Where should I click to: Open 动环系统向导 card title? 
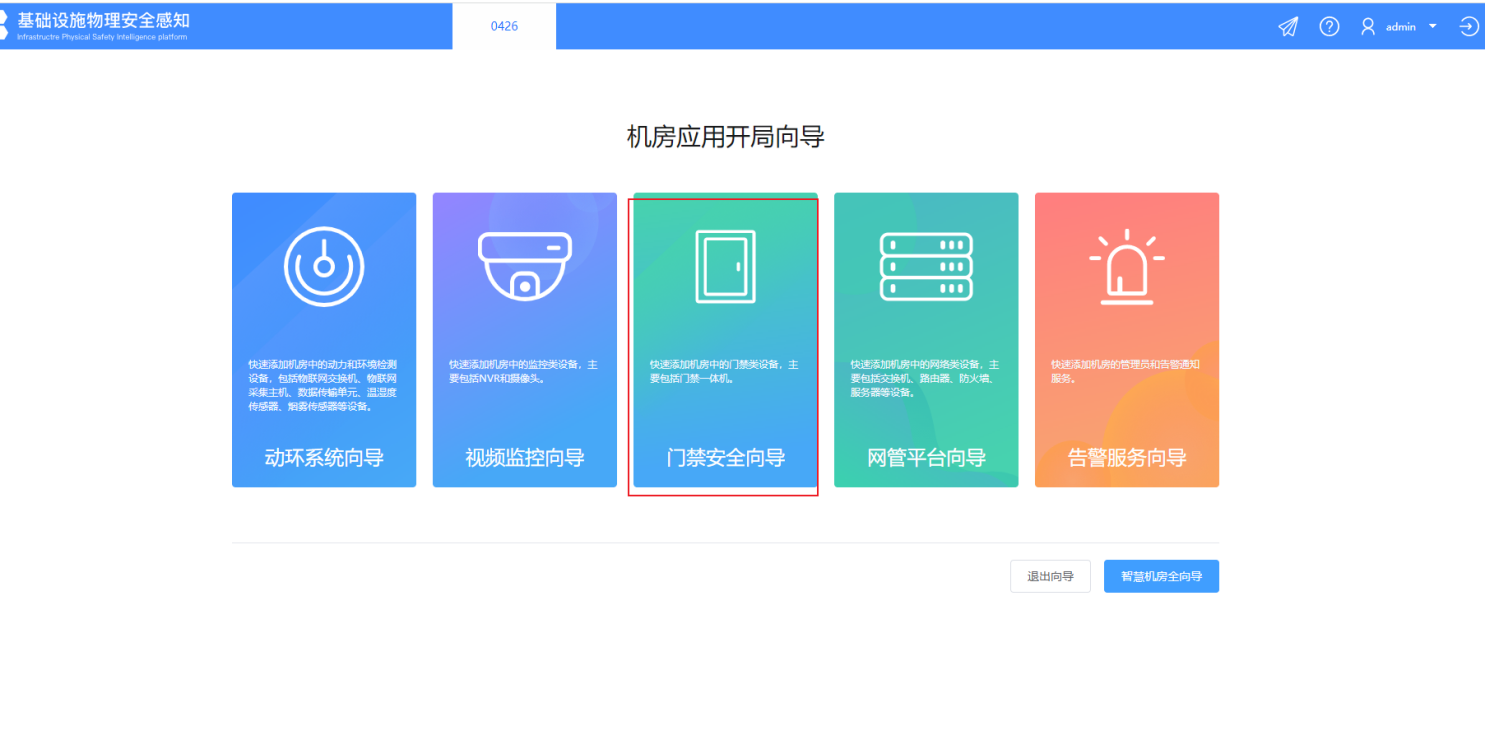tap(324, 458)
